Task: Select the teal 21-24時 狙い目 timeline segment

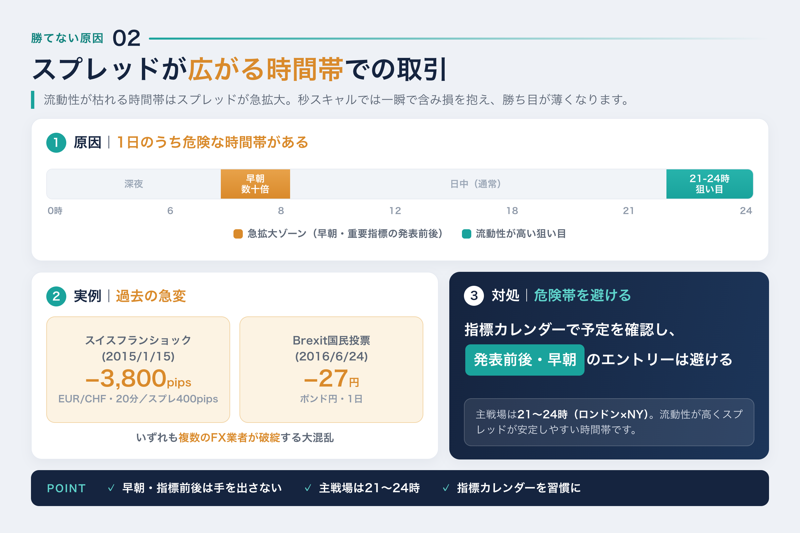Action: click(709, 184)
